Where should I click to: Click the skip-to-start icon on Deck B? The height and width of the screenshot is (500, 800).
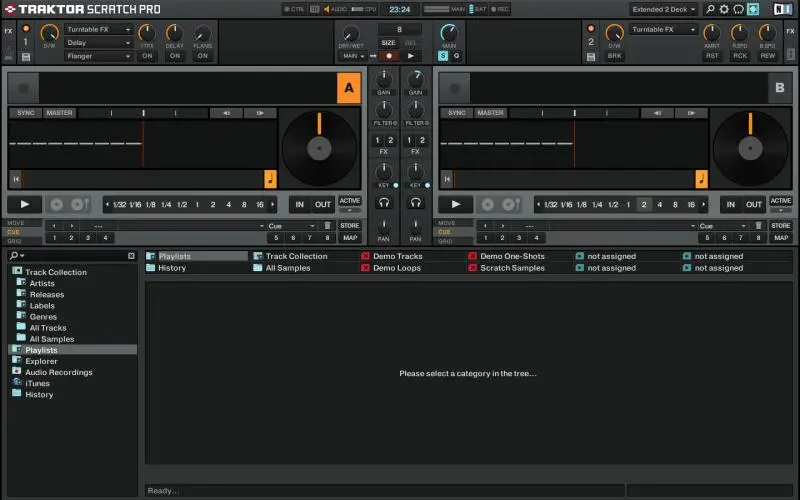pyautogui.click(x=446, y=179)
